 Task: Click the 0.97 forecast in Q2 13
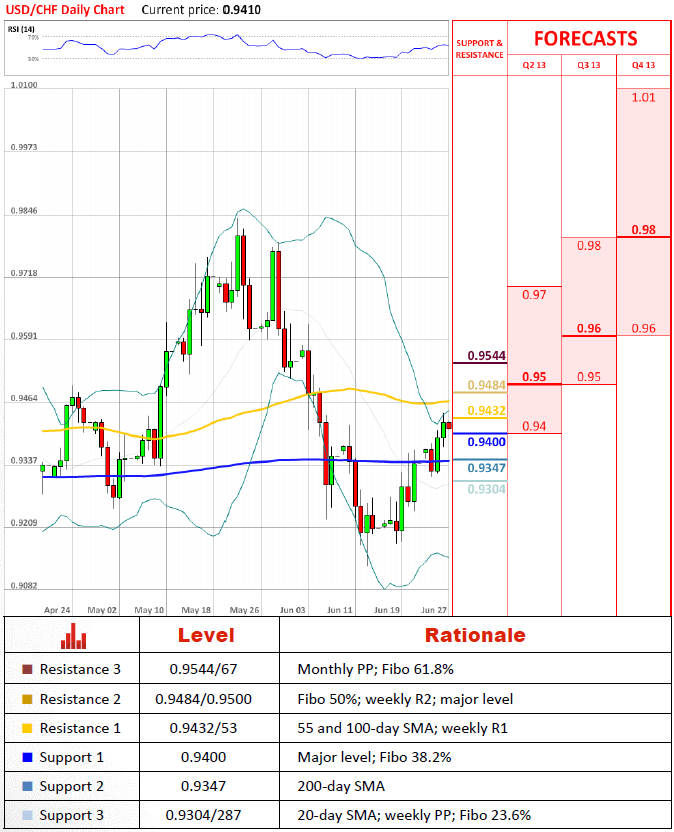point(534,295)
